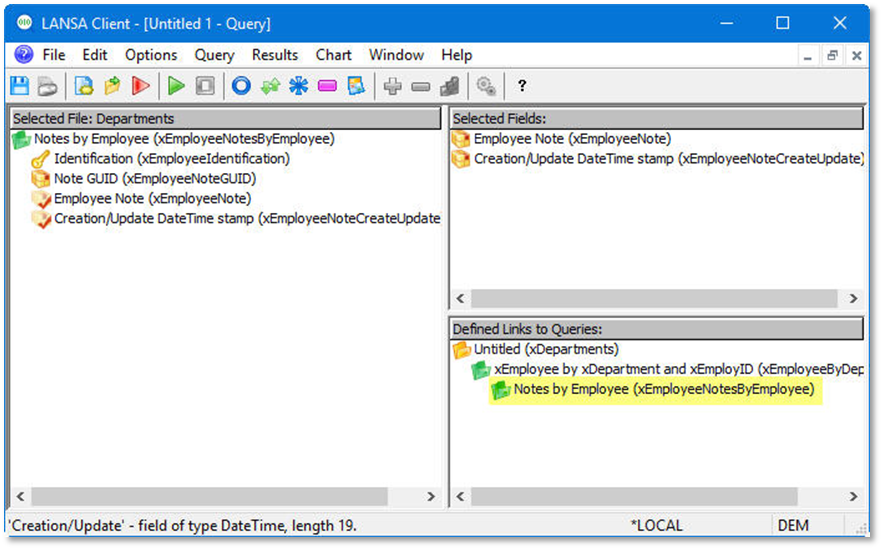The width and height of the screenshot is (882, 549).
Task: Click the gray plus toolbar icon
Action: (x=392, y=86)
